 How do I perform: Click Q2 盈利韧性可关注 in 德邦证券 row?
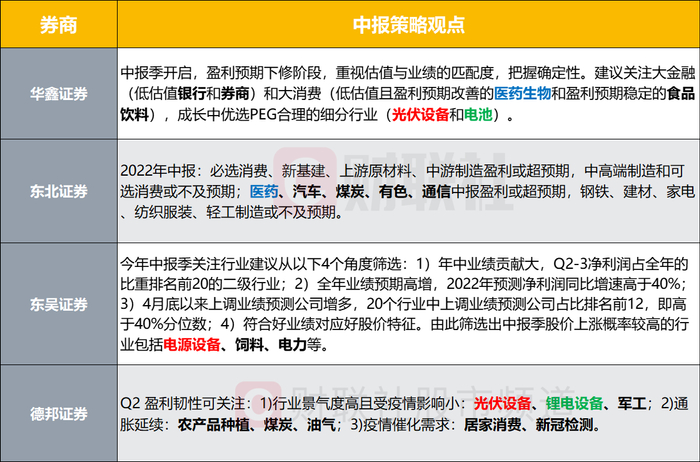[181, 404]
